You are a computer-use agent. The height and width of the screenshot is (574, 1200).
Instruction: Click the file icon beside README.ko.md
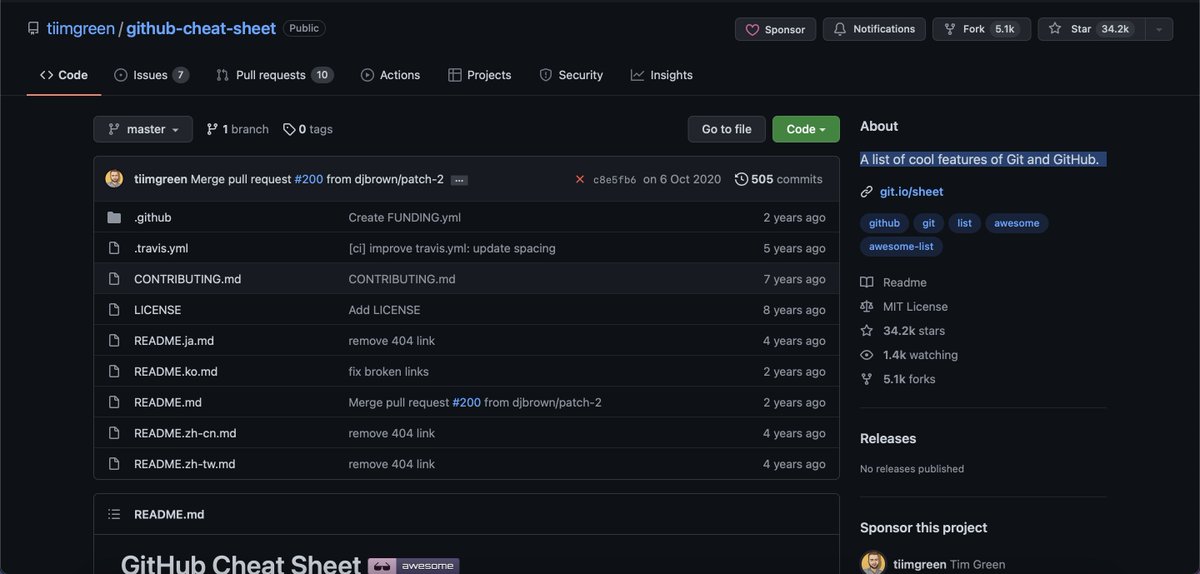(x=114, y=371)
